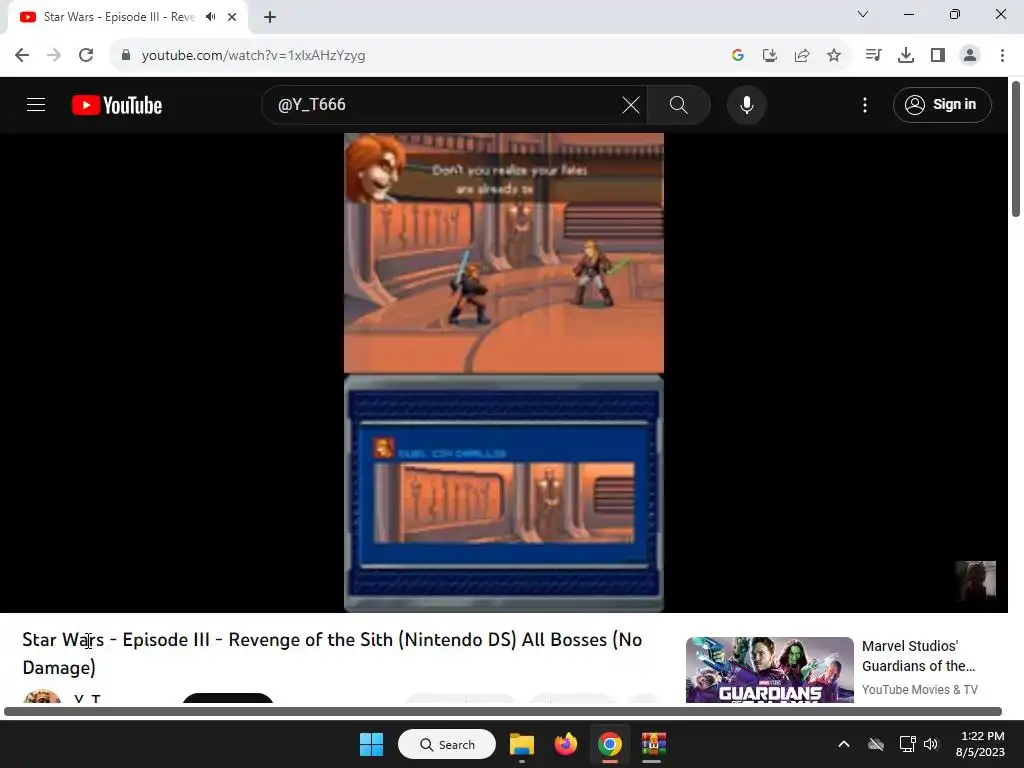Click the channel watermark in video corner

coord(976,580)
